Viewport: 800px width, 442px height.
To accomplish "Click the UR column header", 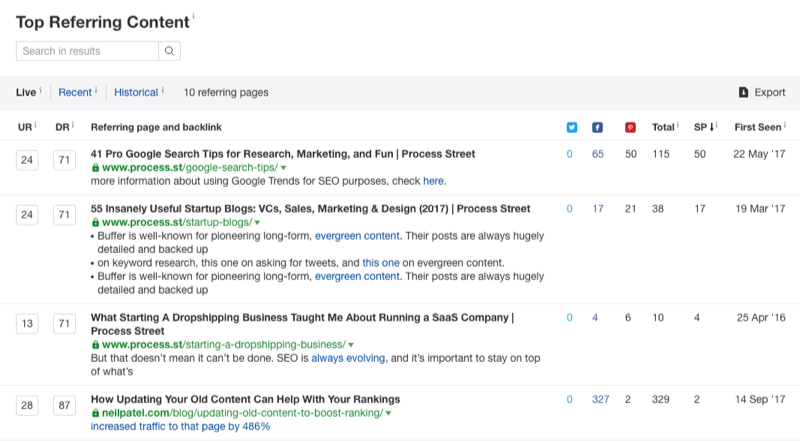I will click(x=25, y=127).
